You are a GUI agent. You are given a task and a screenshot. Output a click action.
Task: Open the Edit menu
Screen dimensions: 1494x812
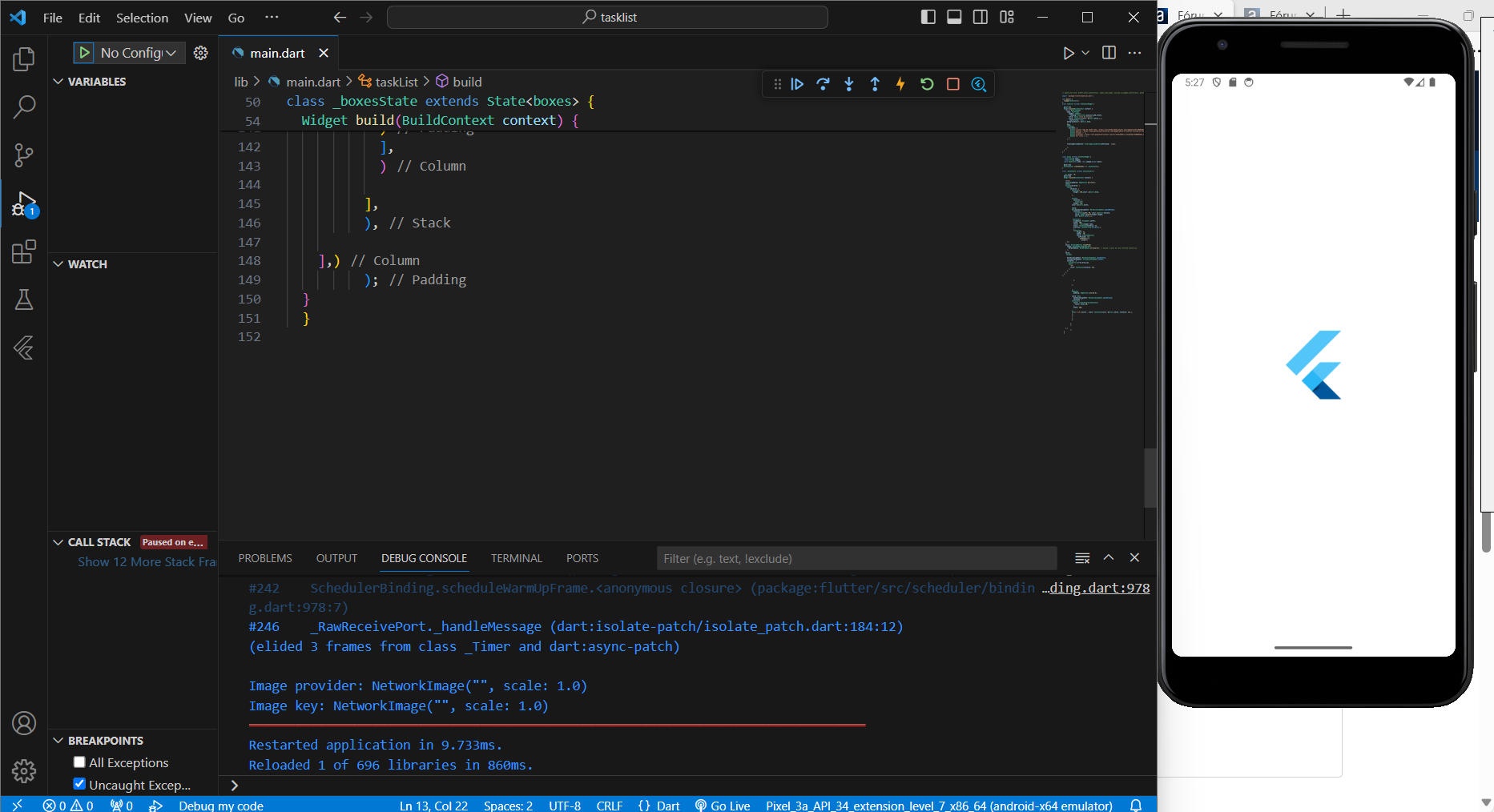coord(89,18)
